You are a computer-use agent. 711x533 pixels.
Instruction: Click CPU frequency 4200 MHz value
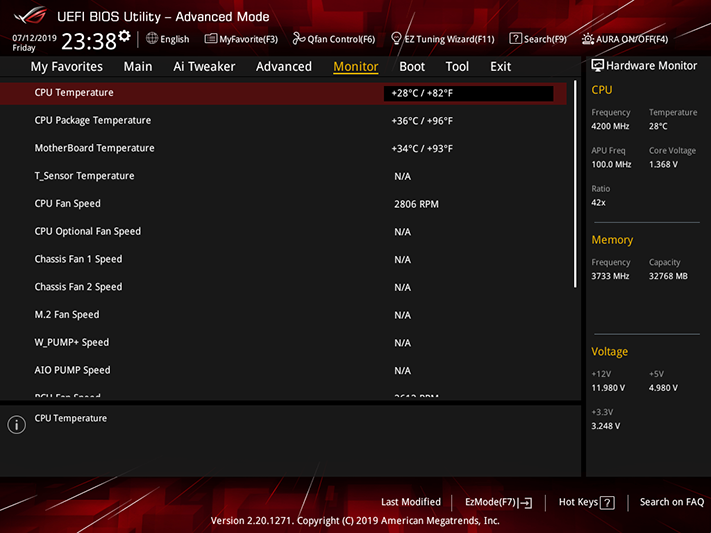610,127
